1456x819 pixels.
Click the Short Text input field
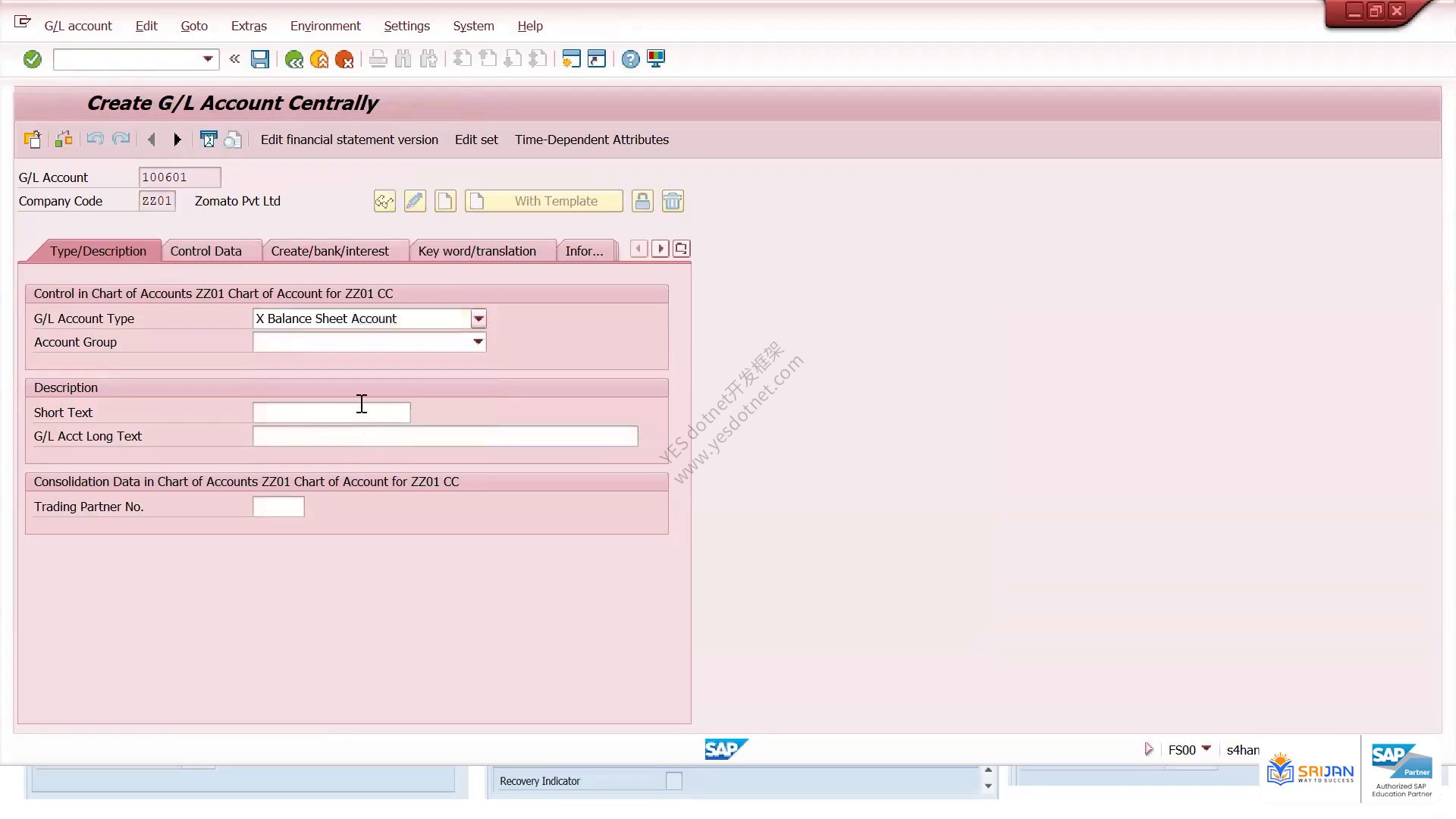point(331,413)
